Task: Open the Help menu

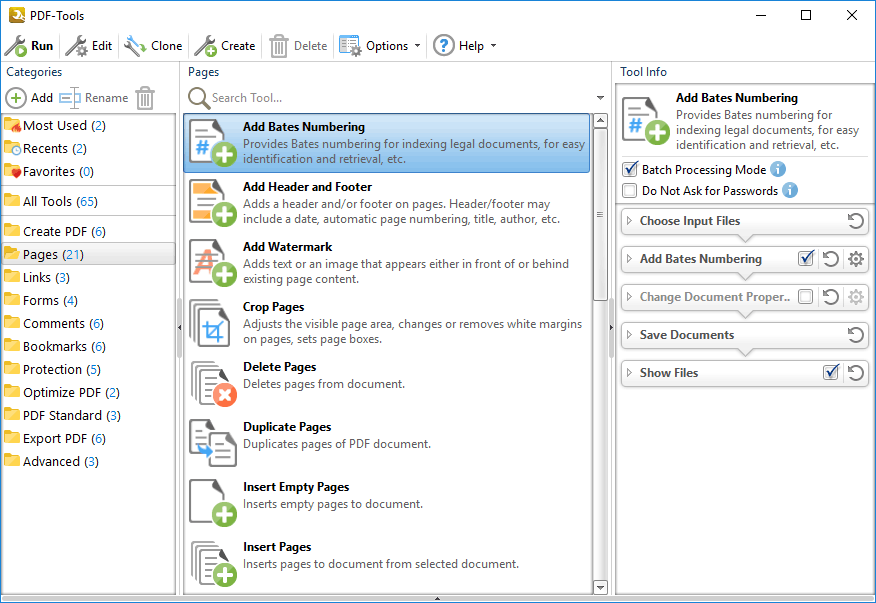Action: (x=465, y=46)
